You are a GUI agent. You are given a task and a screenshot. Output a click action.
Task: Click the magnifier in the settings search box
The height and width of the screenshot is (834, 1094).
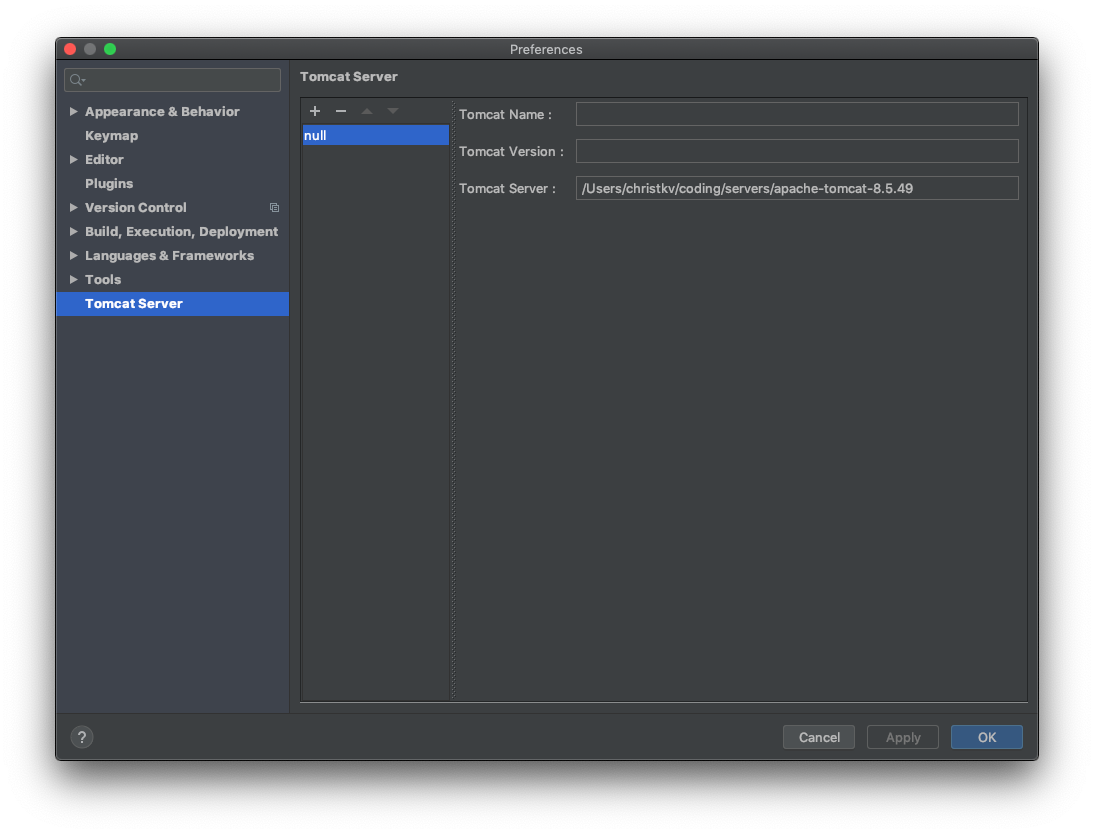point(74,79)
